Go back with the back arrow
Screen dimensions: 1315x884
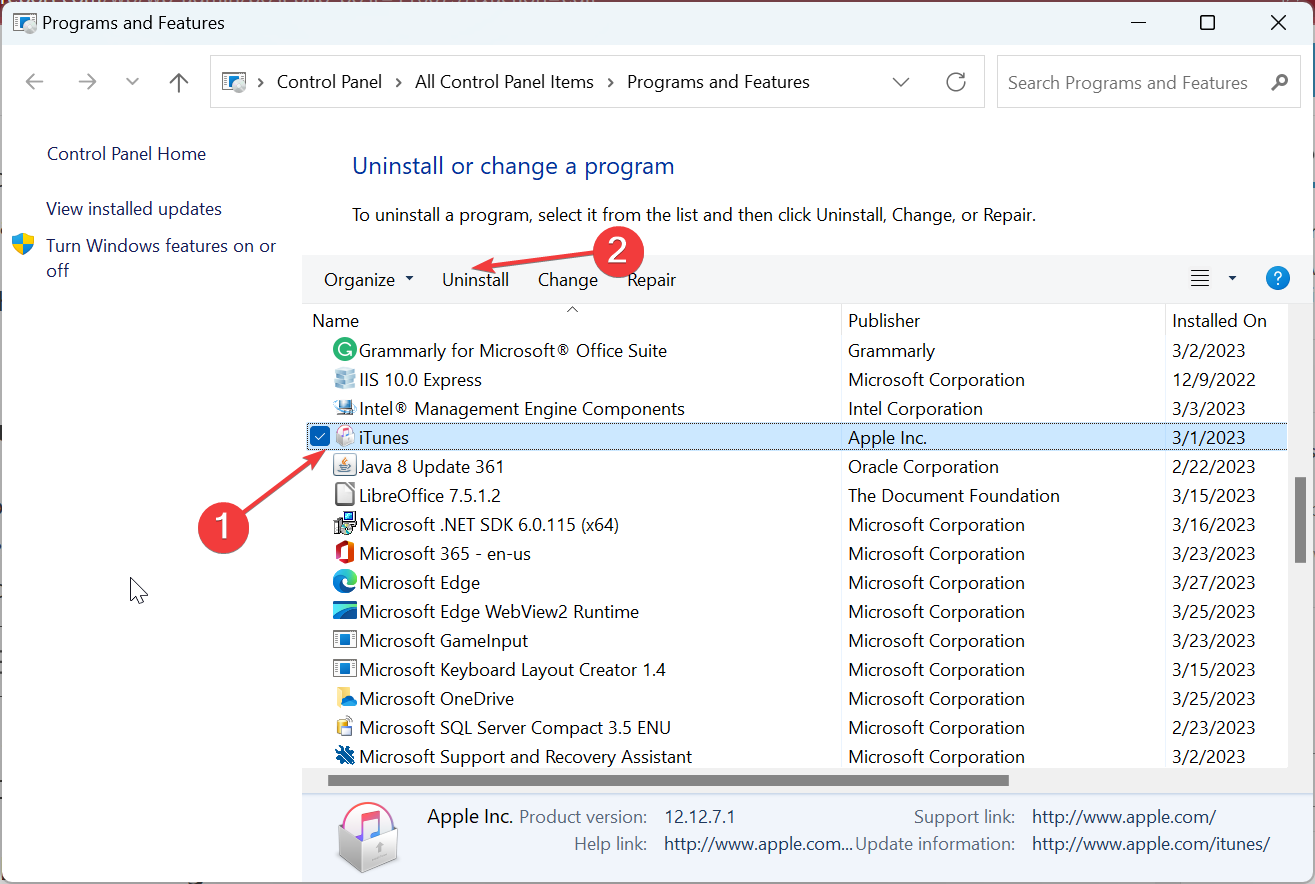click(x=35, y=82)
